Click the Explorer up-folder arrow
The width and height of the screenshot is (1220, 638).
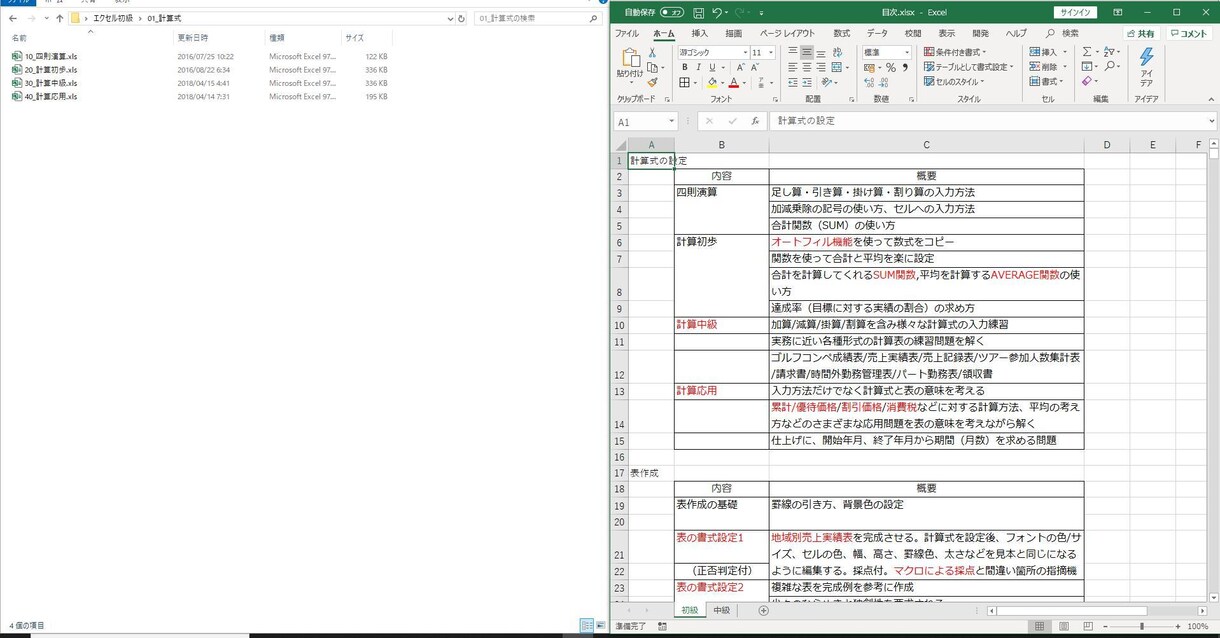tap(59, 18)
